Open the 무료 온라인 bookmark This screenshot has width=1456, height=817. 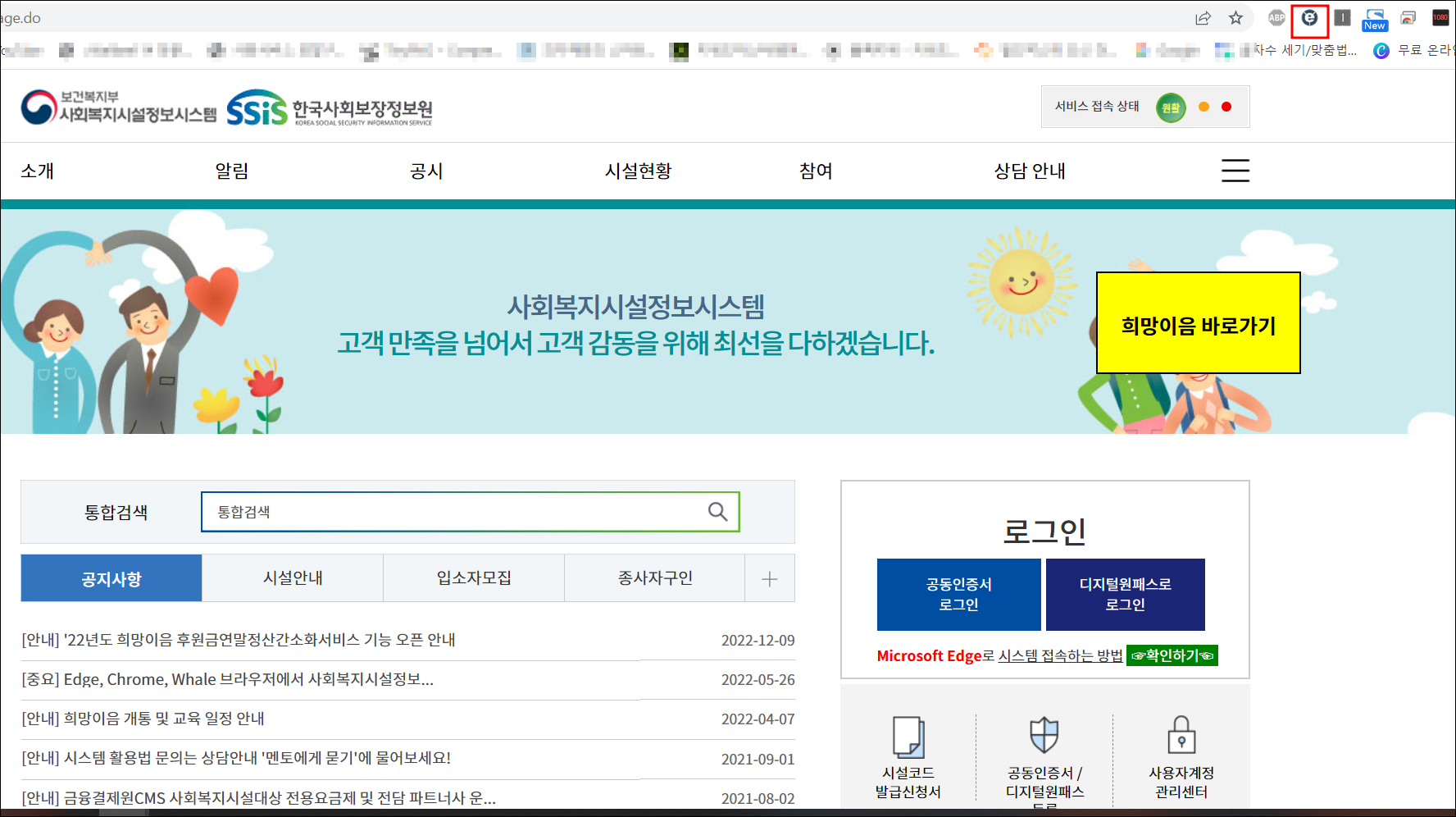1413,51
